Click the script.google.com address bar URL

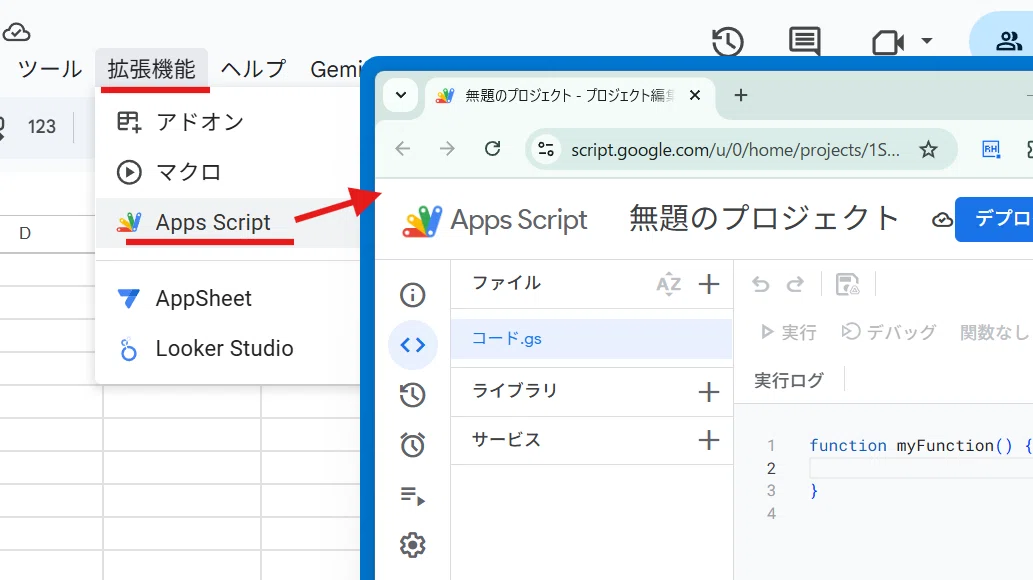tap(735, 150)
